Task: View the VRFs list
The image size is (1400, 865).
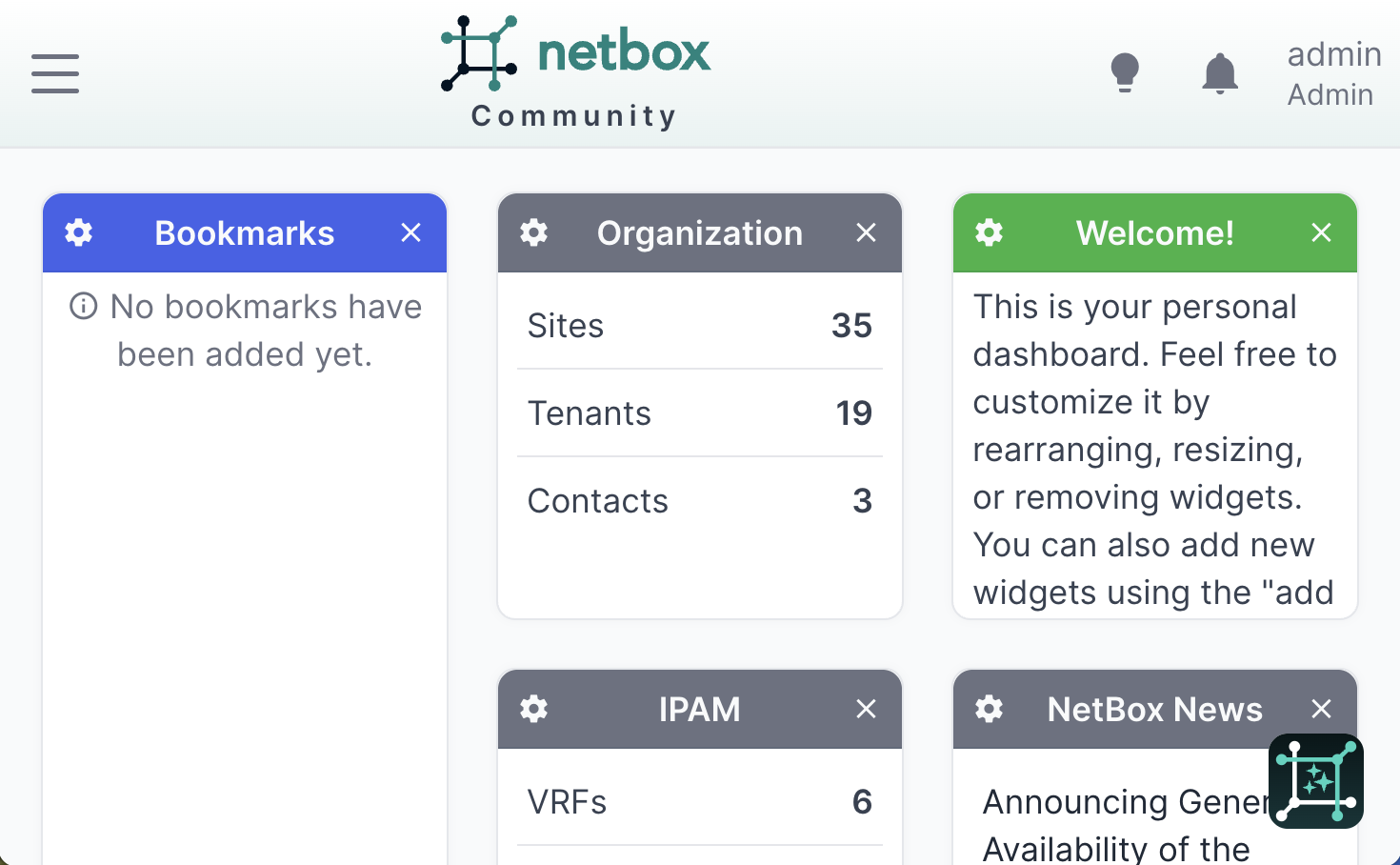Action: (x=568, y=802)
